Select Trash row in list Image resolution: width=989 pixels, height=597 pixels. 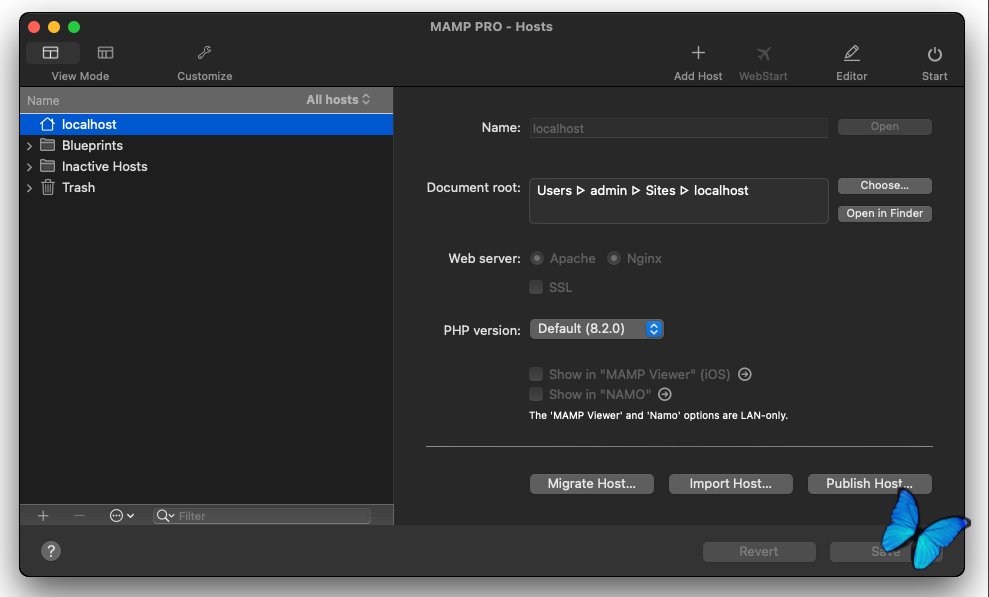point(206,187)
